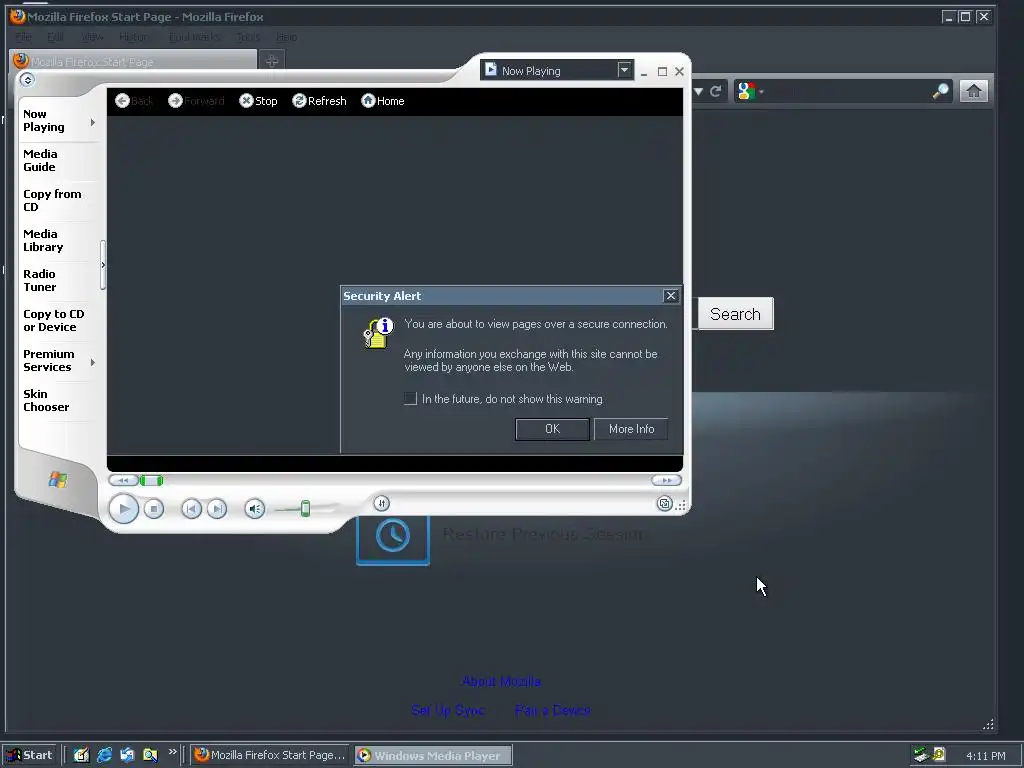Open the Now Playing sidebar tab
This screenshot has height=768, width=1024.
click(x=44, y=120)
